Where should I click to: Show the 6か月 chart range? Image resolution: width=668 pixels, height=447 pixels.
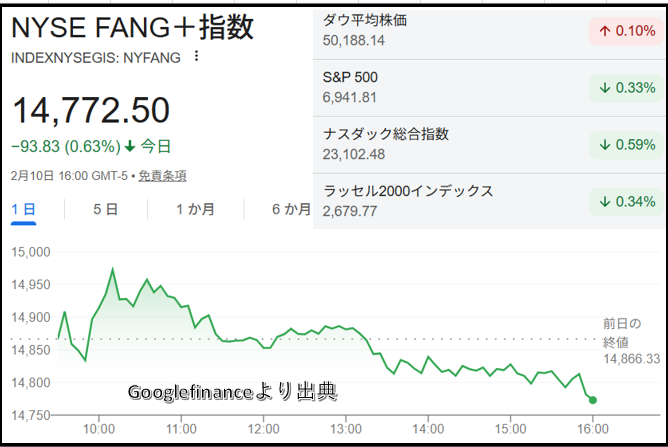(291, 209)
